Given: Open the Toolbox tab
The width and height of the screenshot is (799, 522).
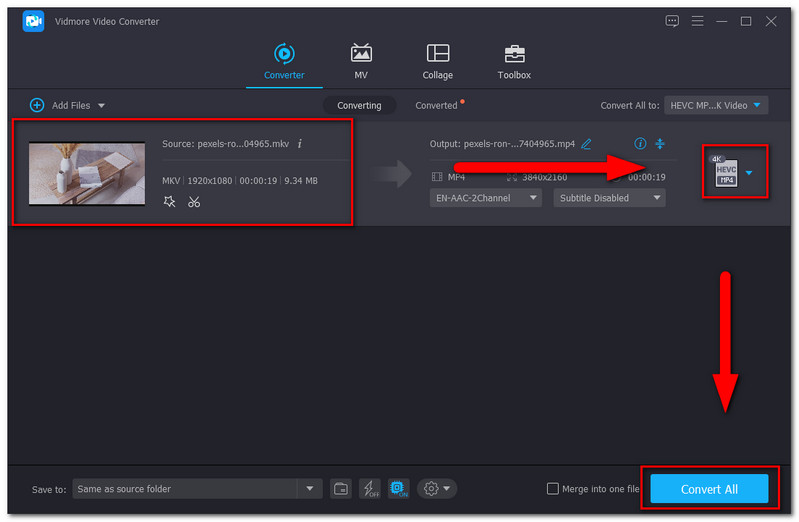Looking at the screenshot, I should click(x=514, y=62).
